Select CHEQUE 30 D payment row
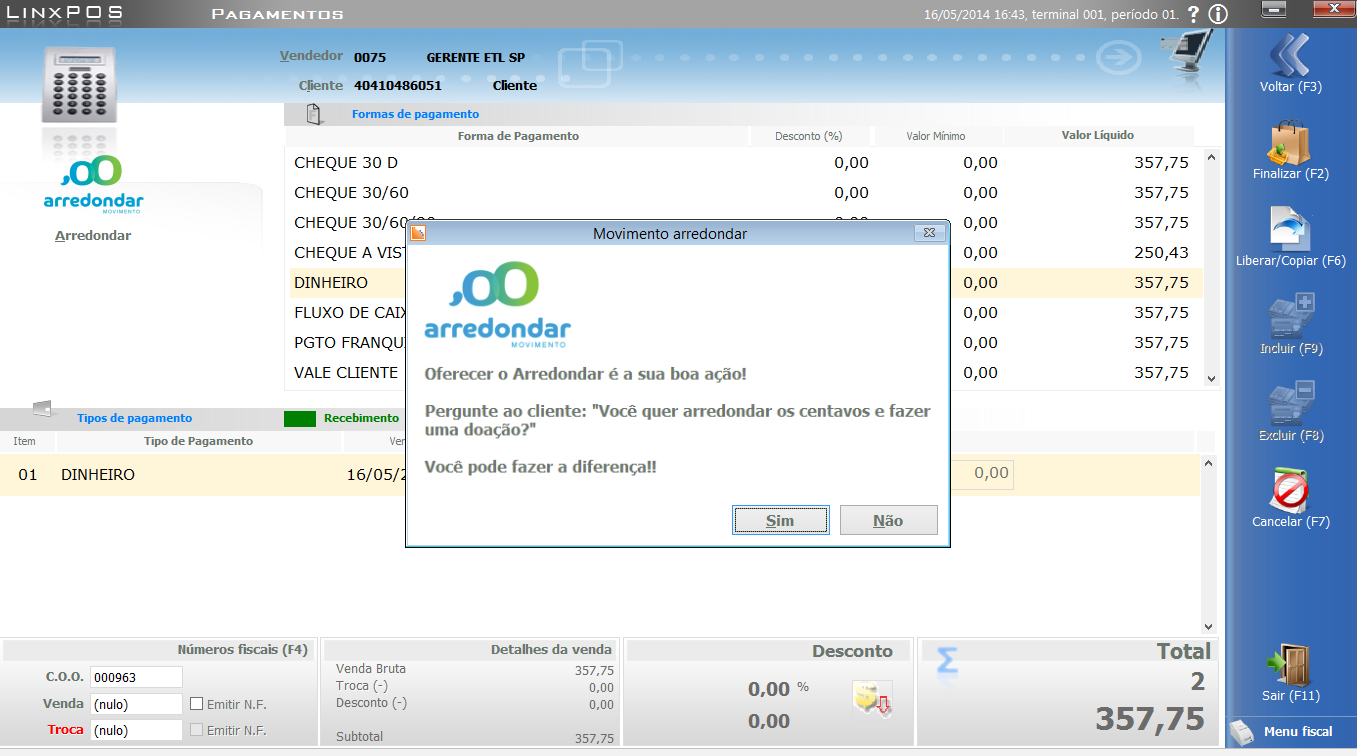Image resolution: width=1357 pixels, height=756 pixels. [x=745, y=162]
